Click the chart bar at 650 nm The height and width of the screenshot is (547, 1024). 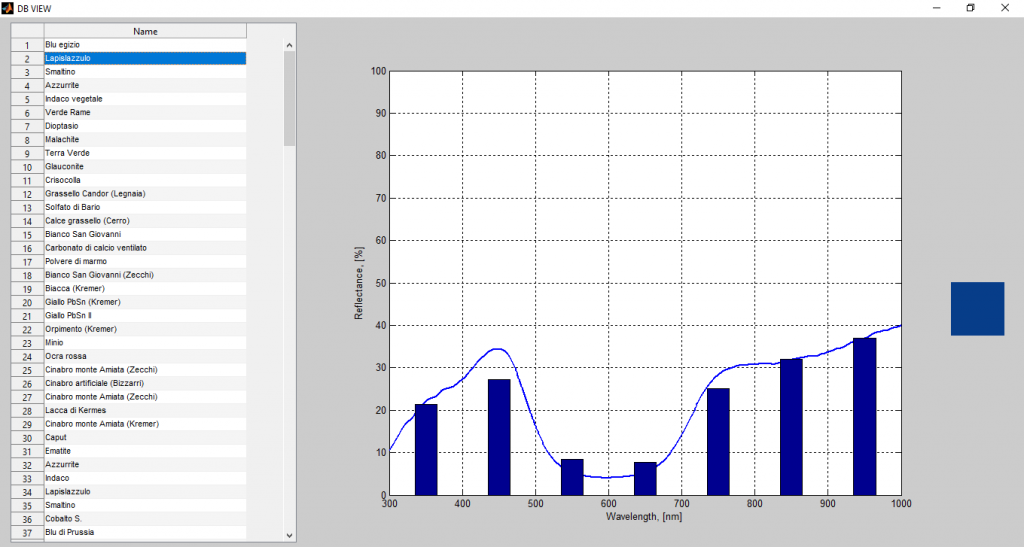tap(645, 478)
